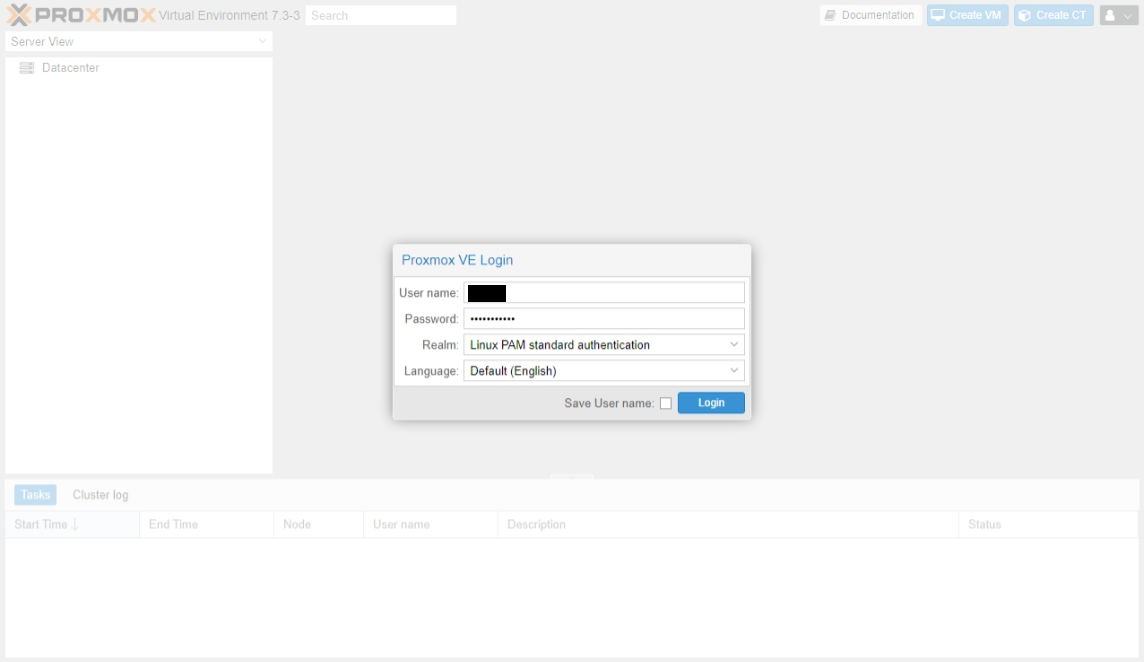Open the Realm dropdown

734,345
